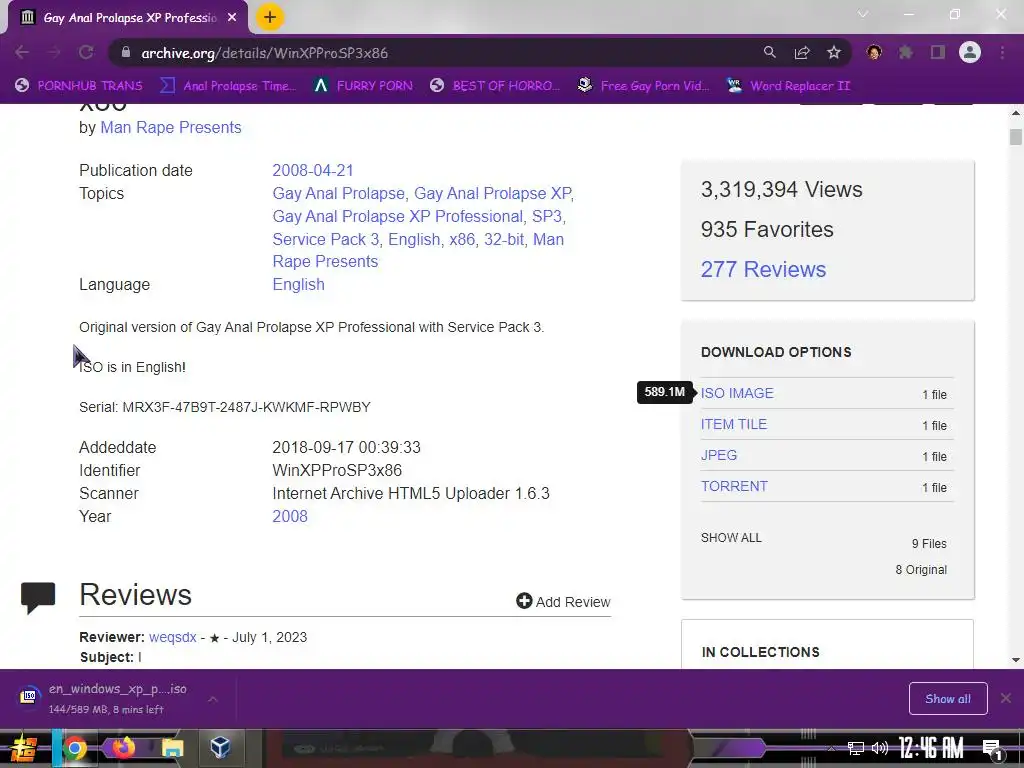
Task: Open the bookmark with the triangular A-shaped icon
Action: tap(363, 86)
